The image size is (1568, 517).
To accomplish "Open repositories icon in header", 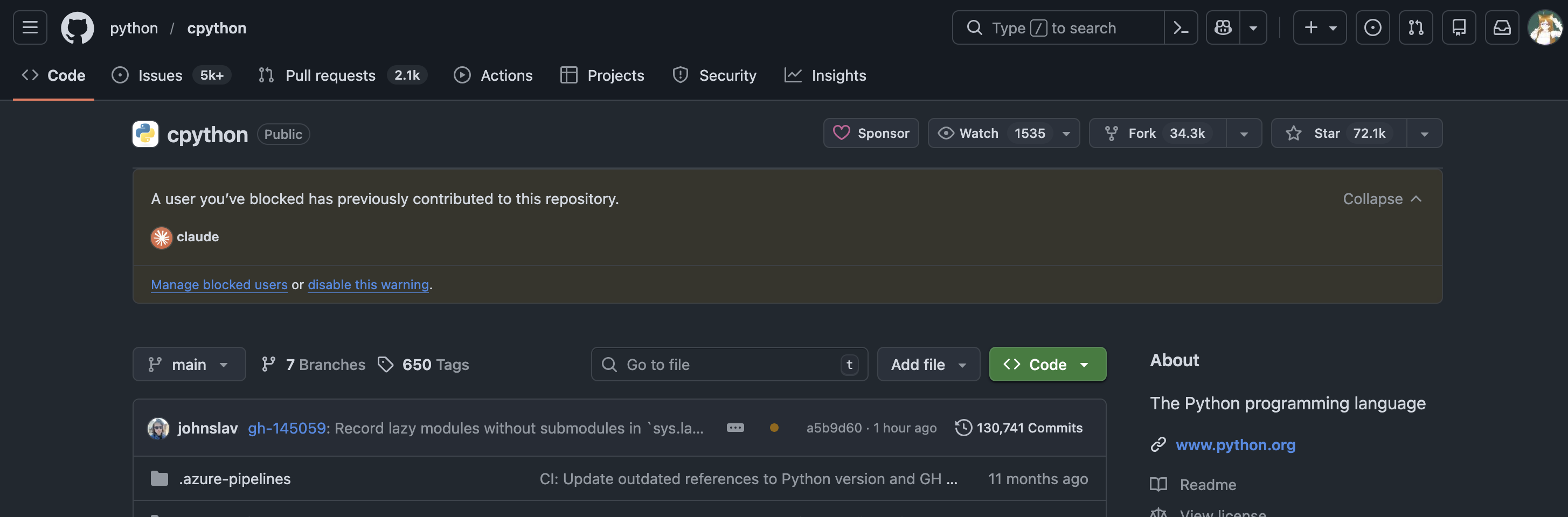I will coord(1459,27).
